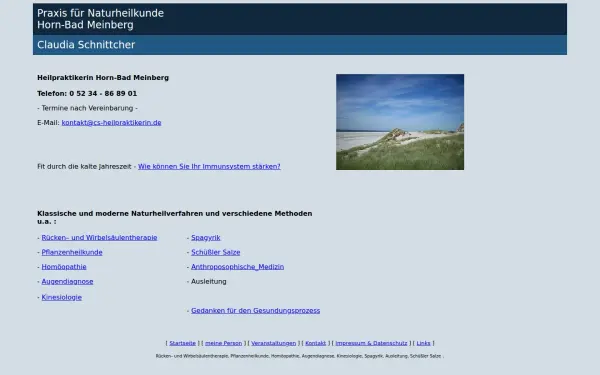
Task: Click the small keyword line at page bottom
Action: pos(300,356)
